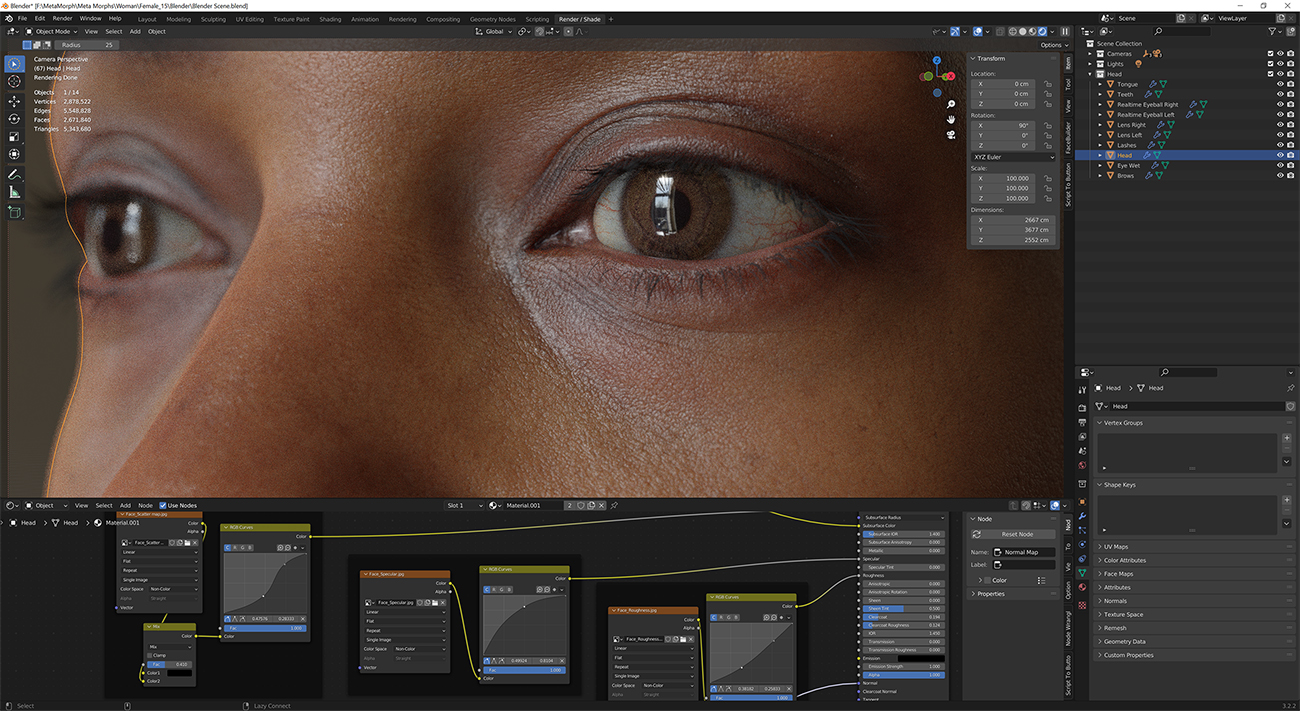
Task: Open the Render menu
Action: 62,18
